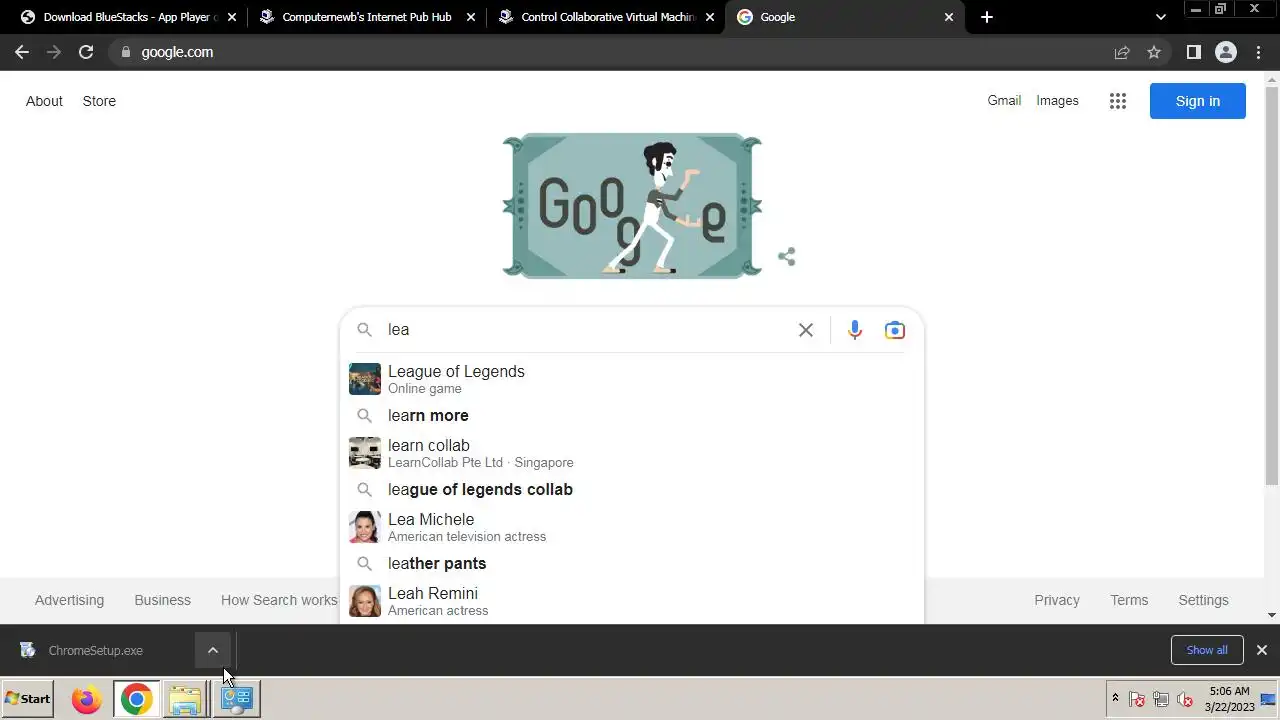Viewport: 1280px width, 720px height.
Task: Select the learn more suggestion
Action: 632,416
